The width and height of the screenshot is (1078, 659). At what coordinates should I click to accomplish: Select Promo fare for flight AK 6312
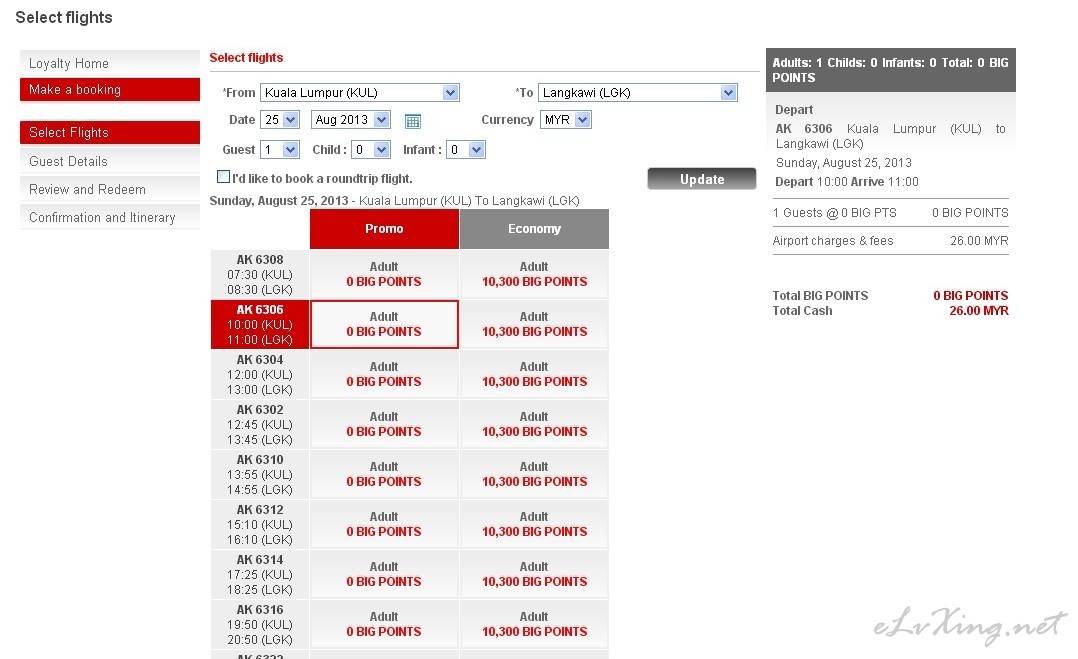point(384,524)
